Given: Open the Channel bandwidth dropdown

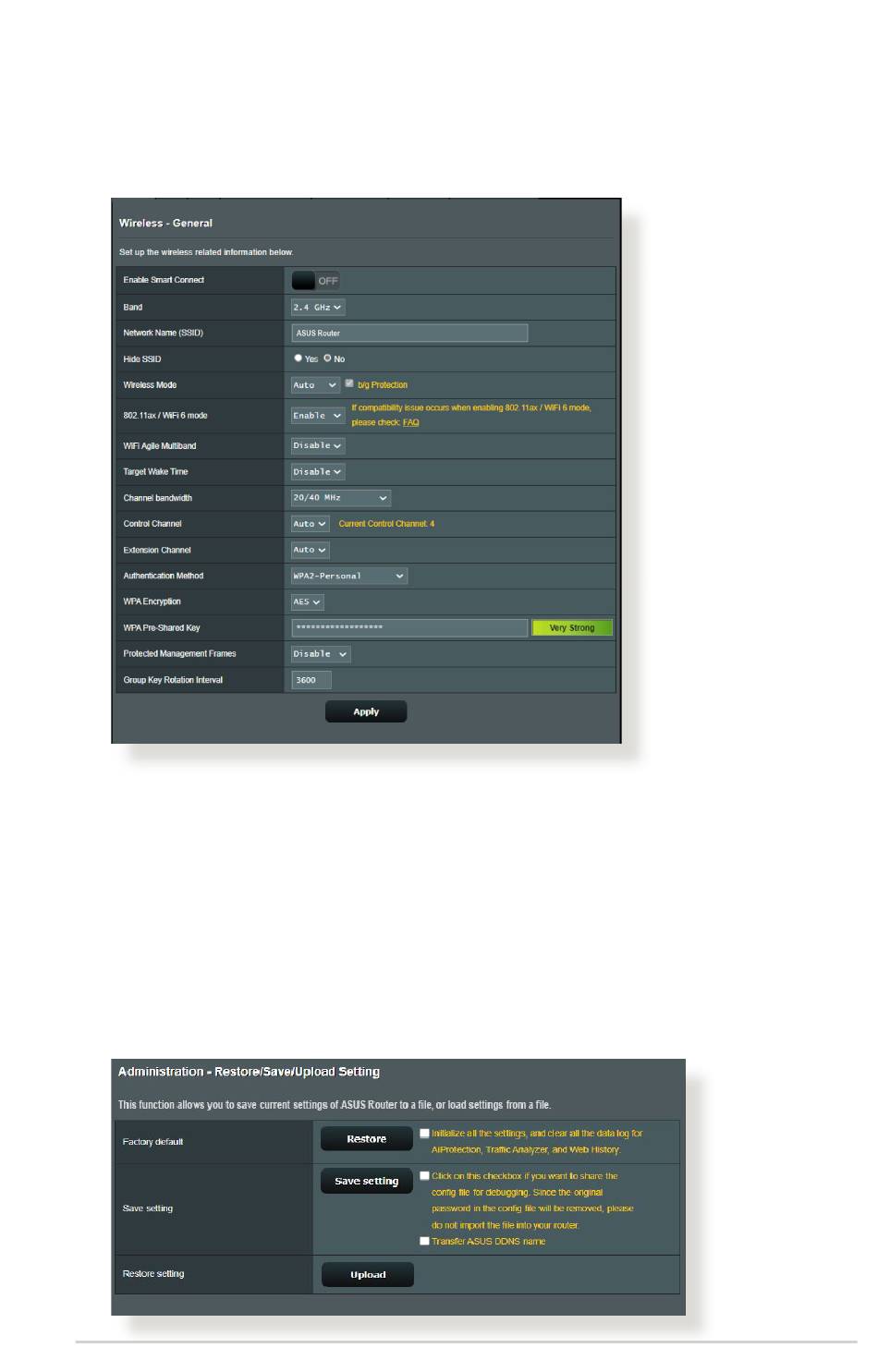Looking at the screenshot, I should pyautogui.click(x=341, y=498).
